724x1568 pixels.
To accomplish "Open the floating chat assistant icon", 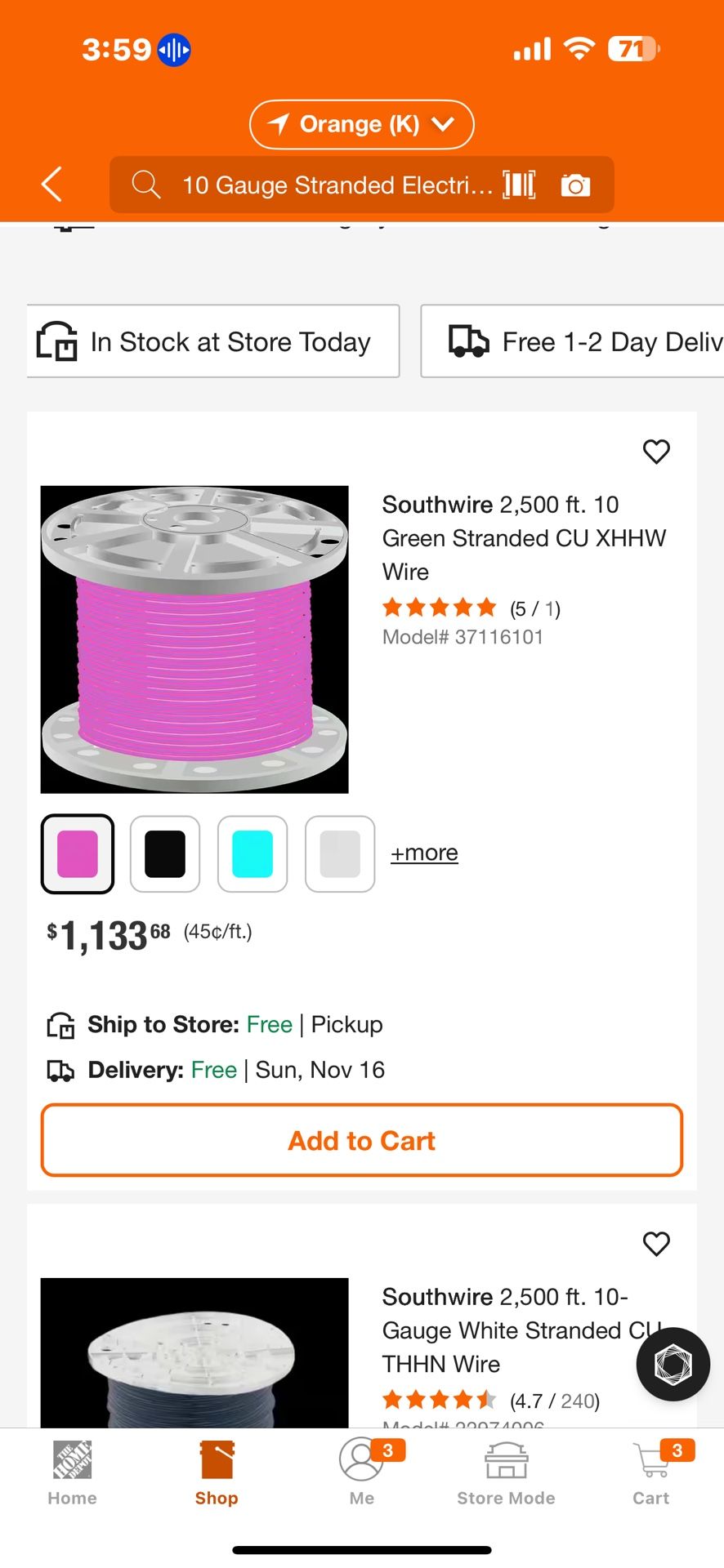I will point(673,1364).
